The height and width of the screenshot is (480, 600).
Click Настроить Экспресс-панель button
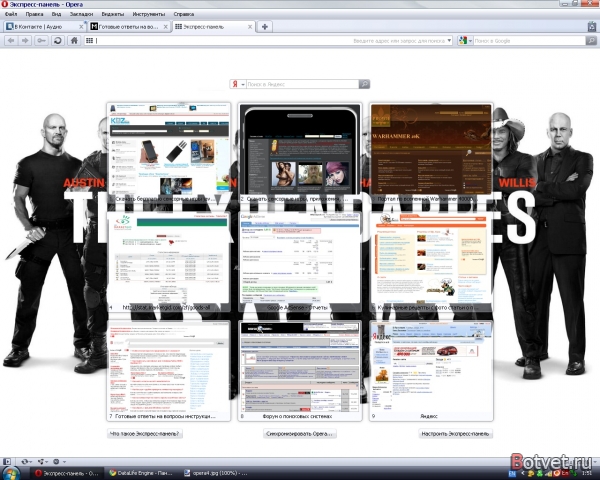coord(455,434)
